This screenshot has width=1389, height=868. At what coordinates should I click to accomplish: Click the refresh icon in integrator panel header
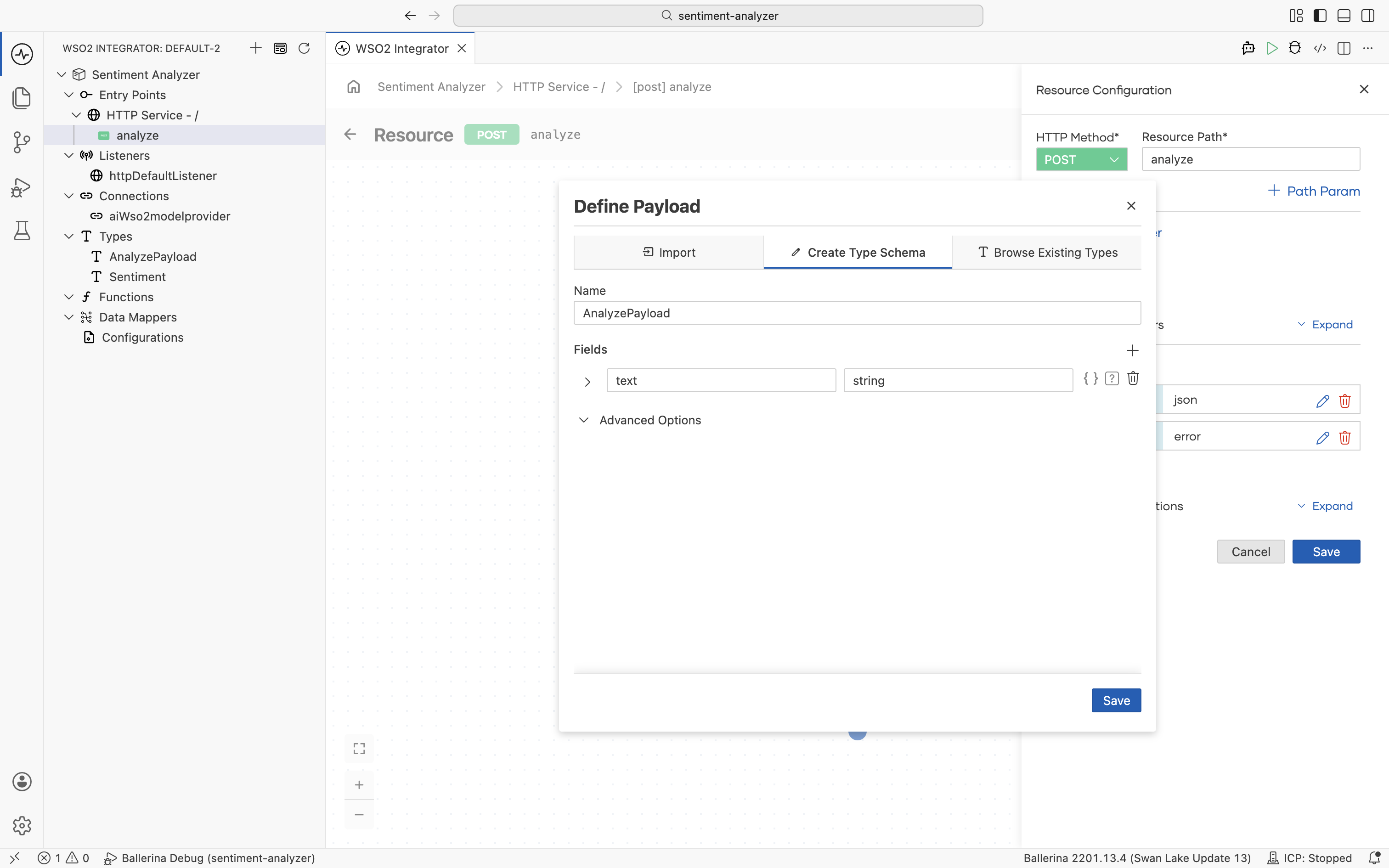[x=304, y=48]
